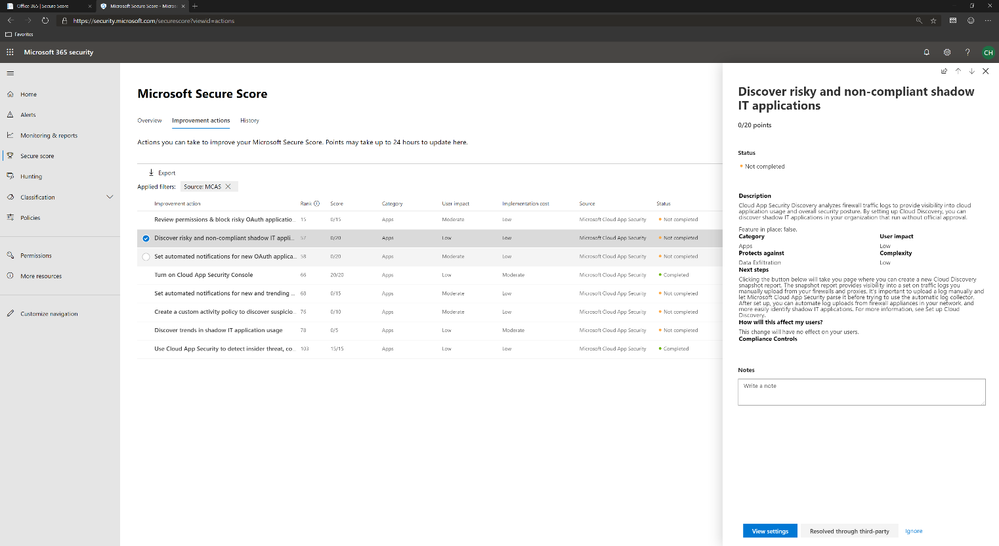
Task: Remove the Source: MCAS filter
Action: [x=228, y=187]
